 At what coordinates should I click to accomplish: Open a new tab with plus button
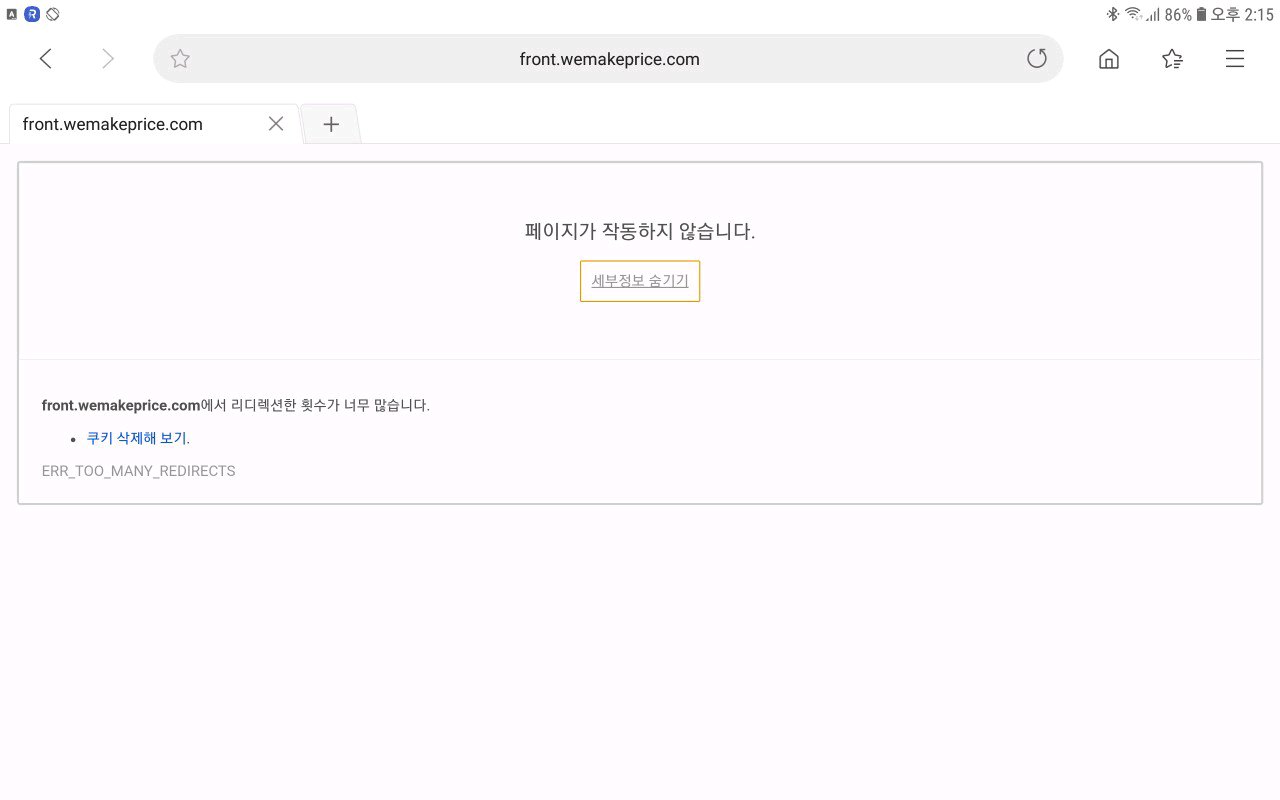331,124
